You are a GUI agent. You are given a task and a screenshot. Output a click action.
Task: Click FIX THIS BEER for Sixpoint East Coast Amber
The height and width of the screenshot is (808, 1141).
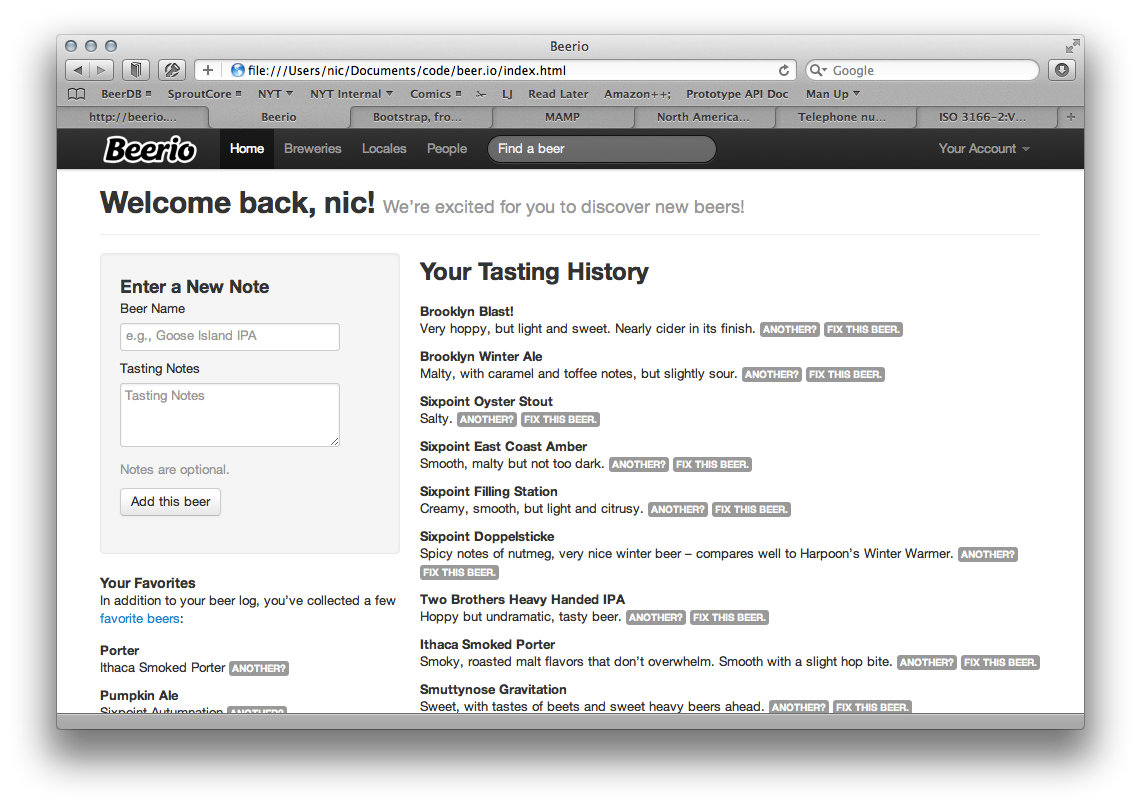coord(712,465)
